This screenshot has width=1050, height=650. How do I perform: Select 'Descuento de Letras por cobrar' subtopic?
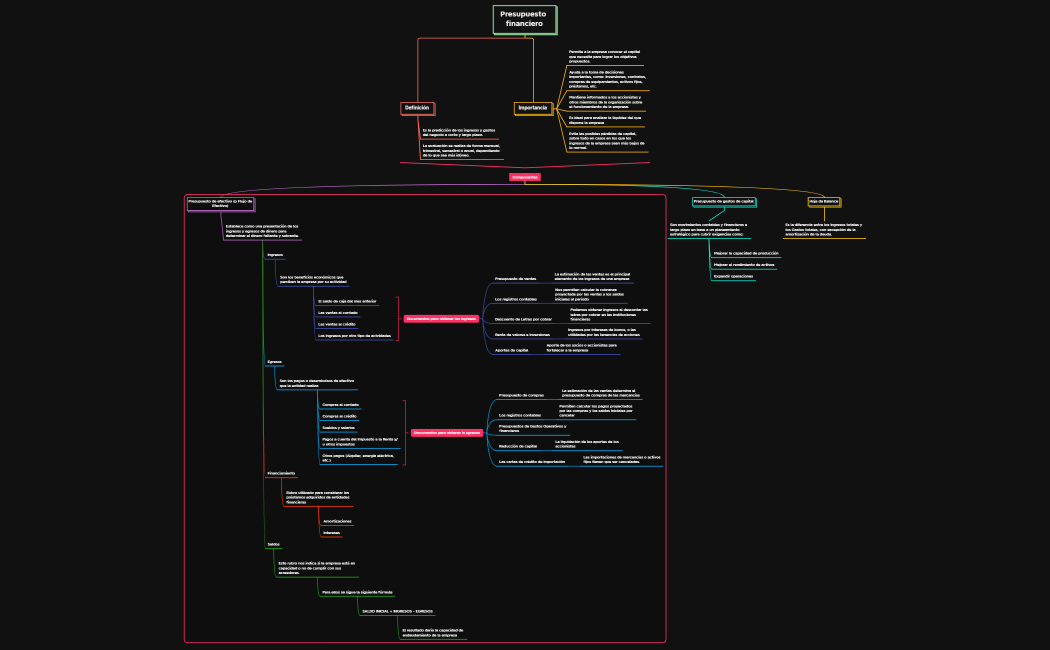(523, 319)
